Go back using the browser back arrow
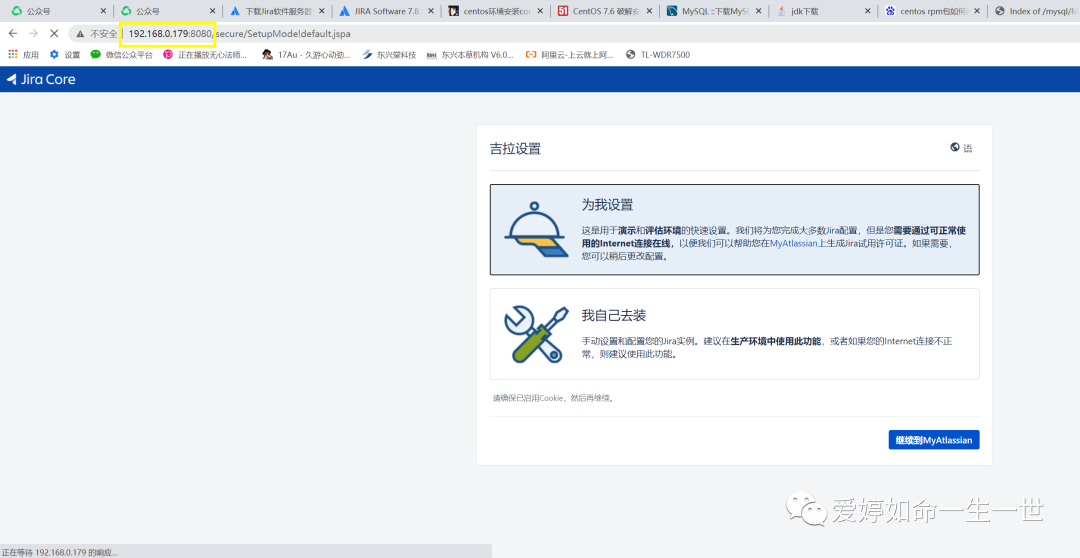1080x558 pixels. [x=13, y=33]
